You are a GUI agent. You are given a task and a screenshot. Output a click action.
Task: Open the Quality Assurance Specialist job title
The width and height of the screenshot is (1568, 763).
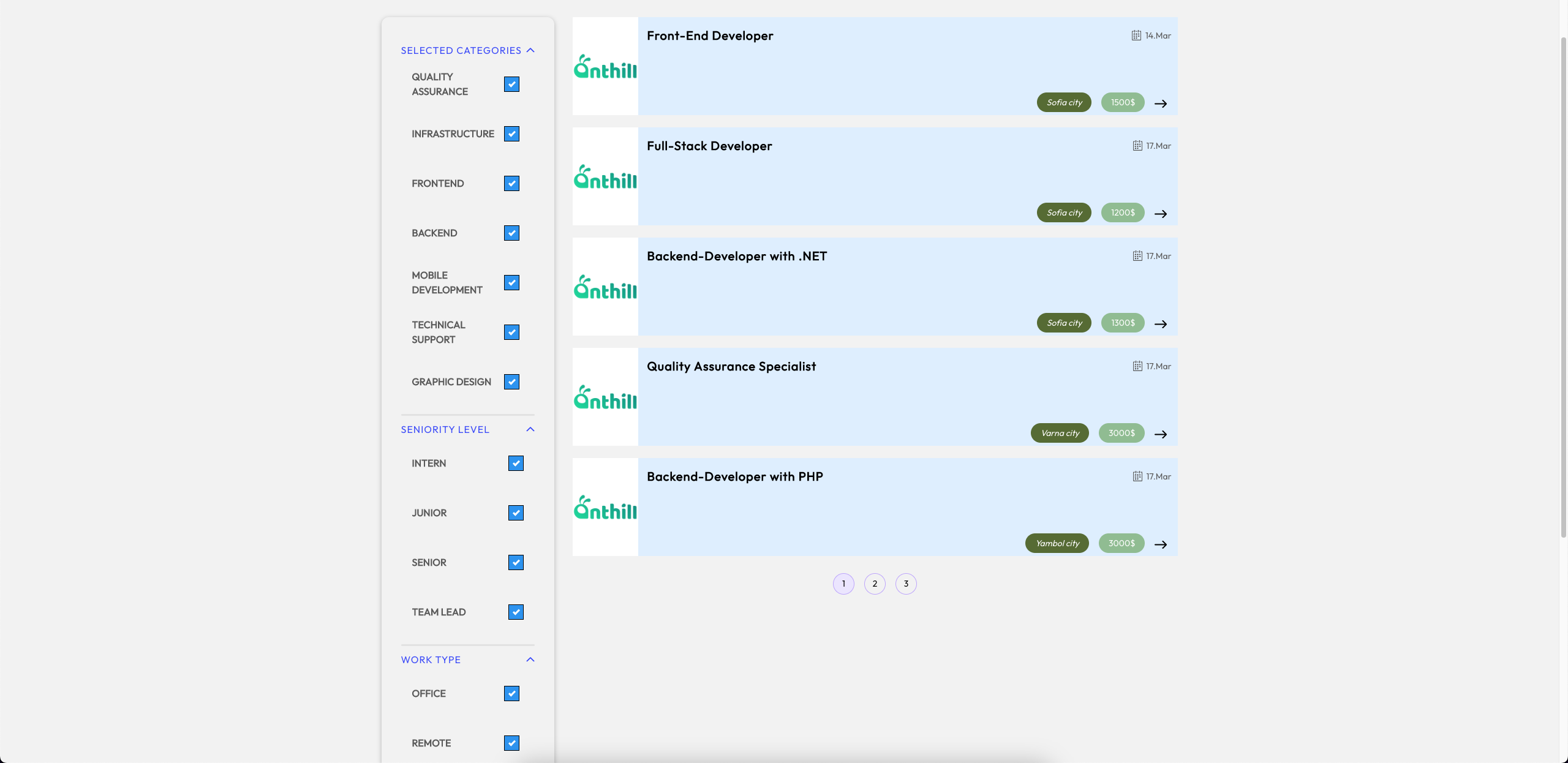click(731, 366)
